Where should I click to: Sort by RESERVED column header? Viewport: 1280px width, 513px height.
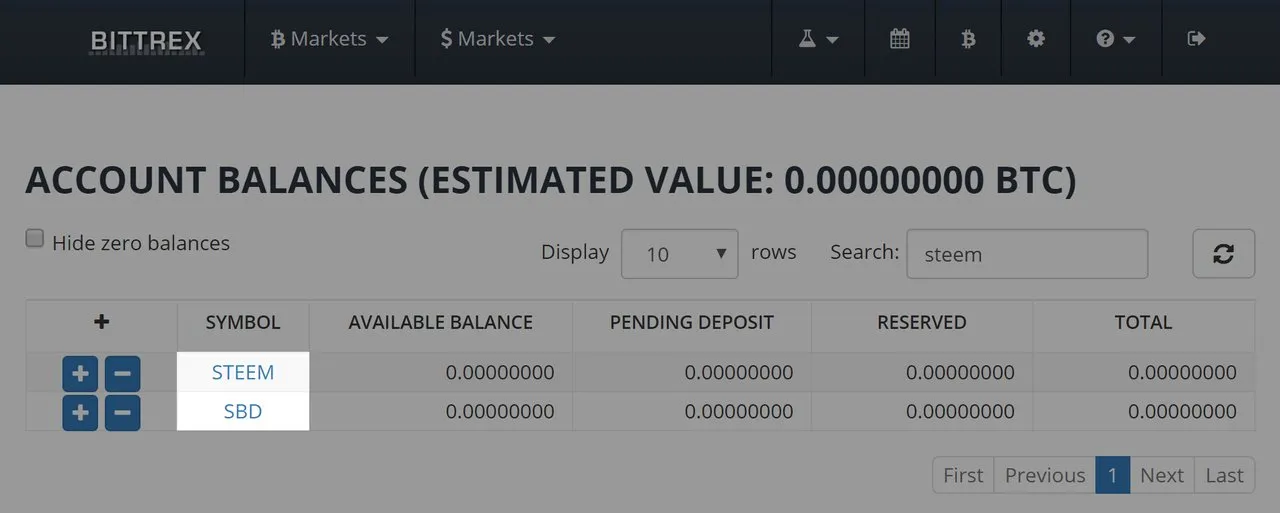tap(922, 322)
